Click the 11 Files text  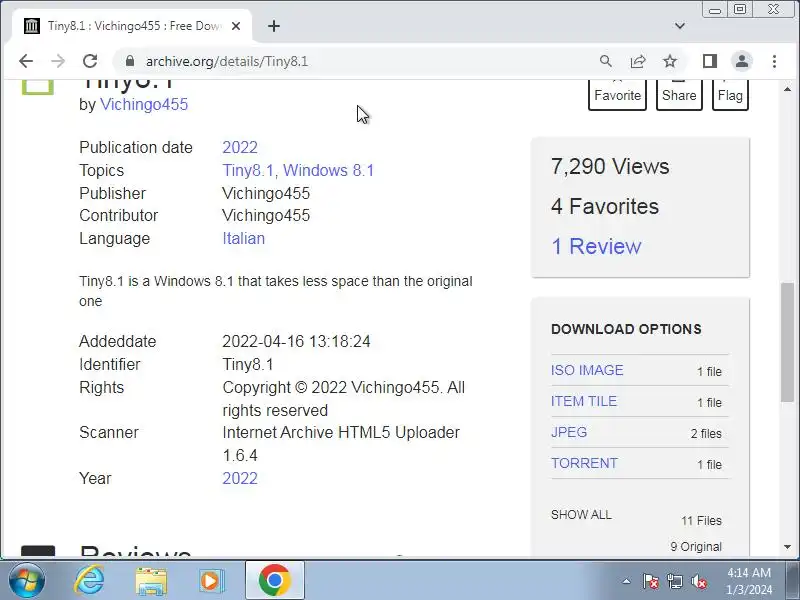(701, 520)
